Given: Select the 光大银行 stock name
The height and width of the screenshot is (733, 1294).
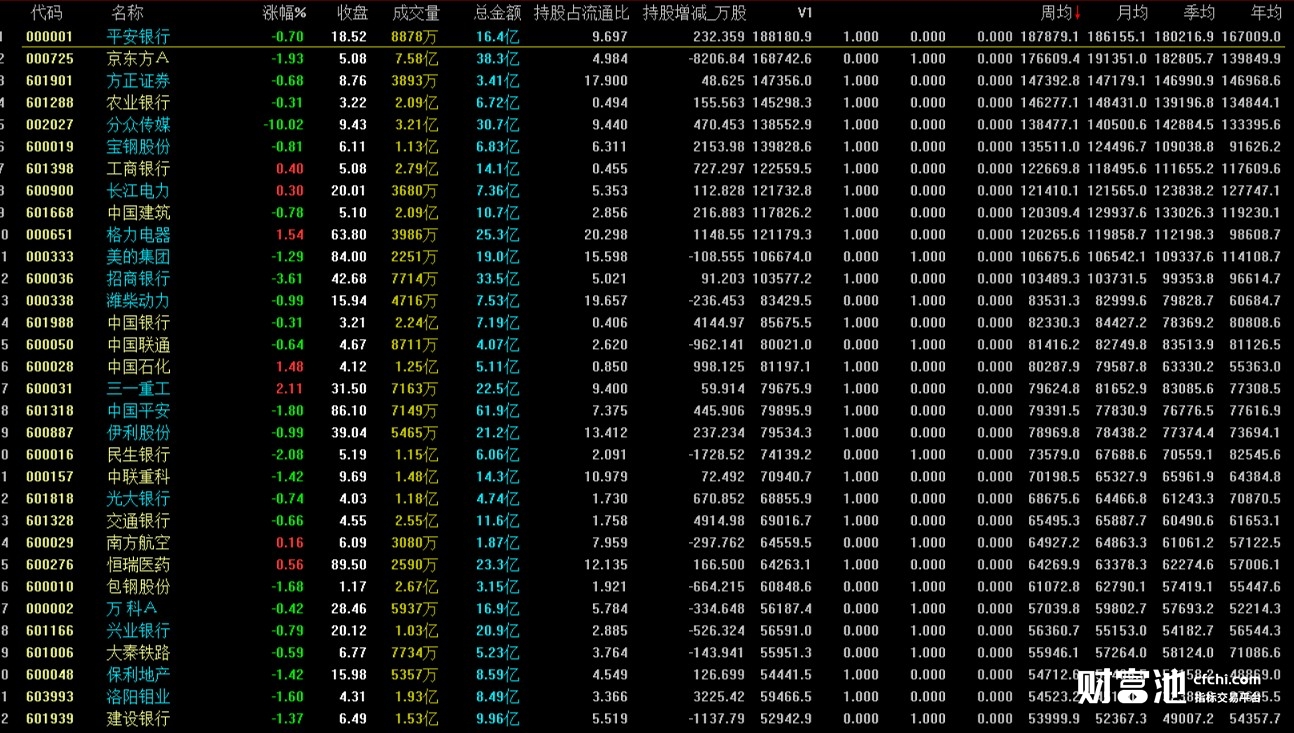Looking at the screenshot, I should [138, 499].
